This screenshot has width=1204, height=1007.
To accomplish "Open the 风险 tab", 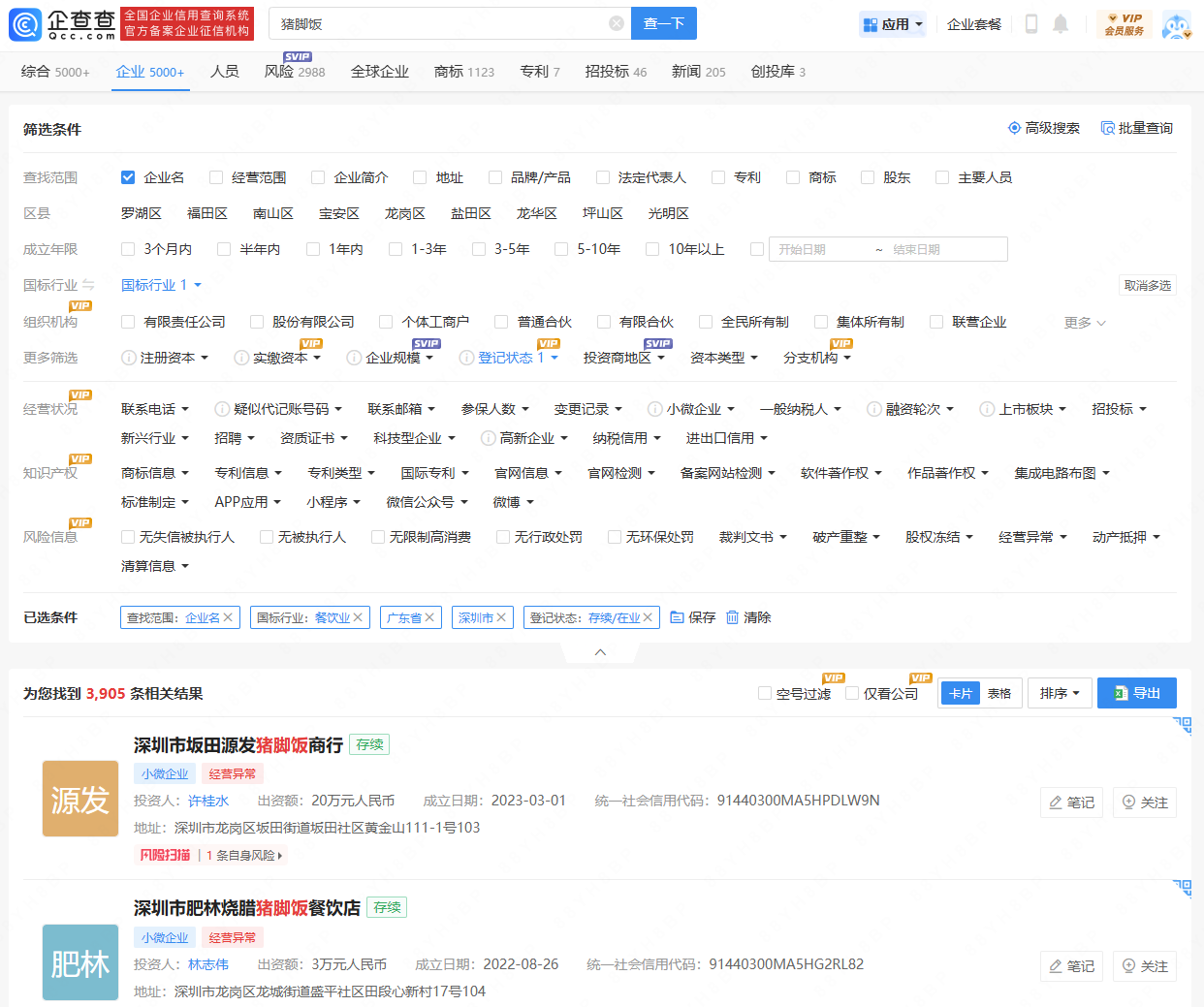I will [x=295, y=72].
